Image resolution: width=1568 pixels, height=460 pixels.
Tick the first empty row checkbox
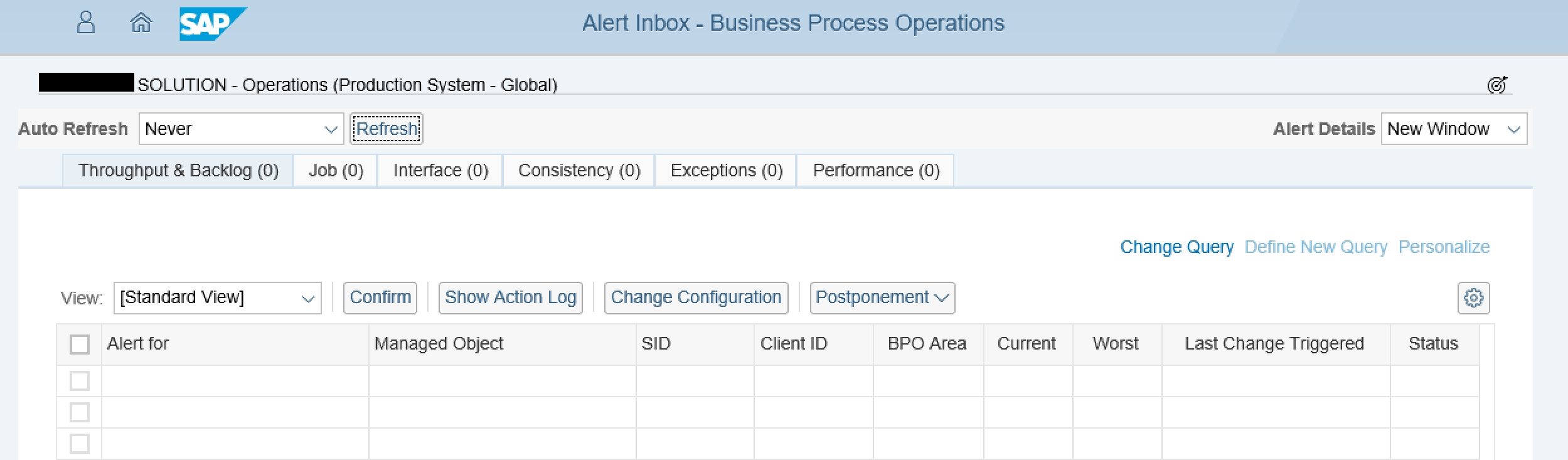point(80,381)
